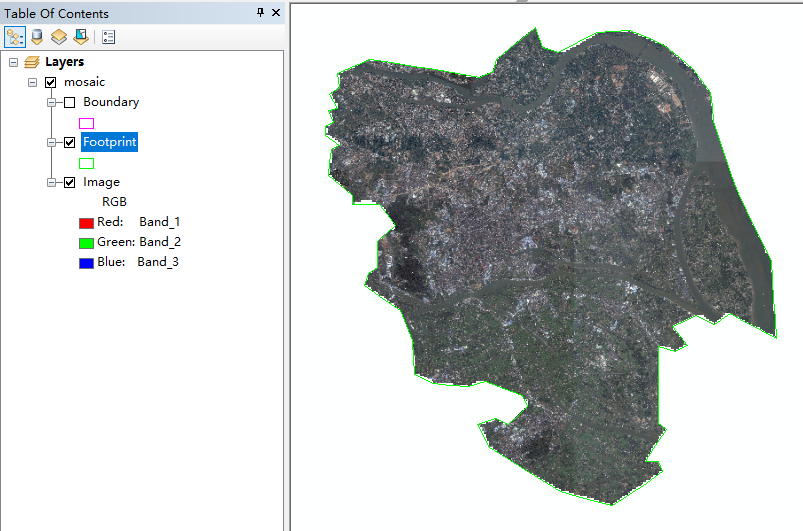Collapse the Layers data frame tree
Image resolution: width=803 pixels, height=531 pixels.
click(13, 62)
